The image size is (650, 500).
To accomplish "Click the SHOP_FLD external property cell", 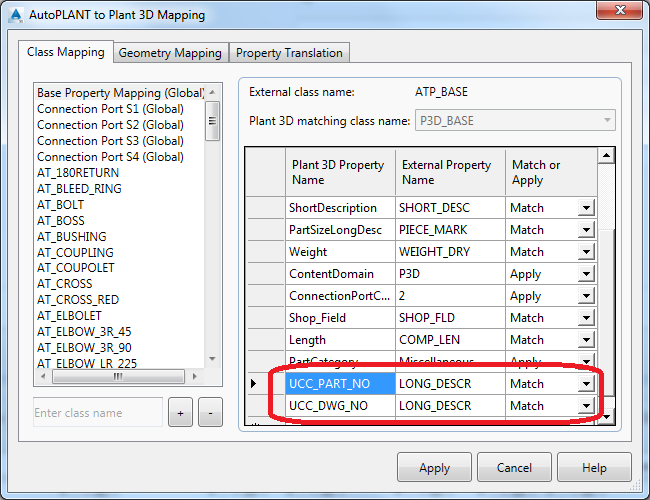I will pos(450,318).
